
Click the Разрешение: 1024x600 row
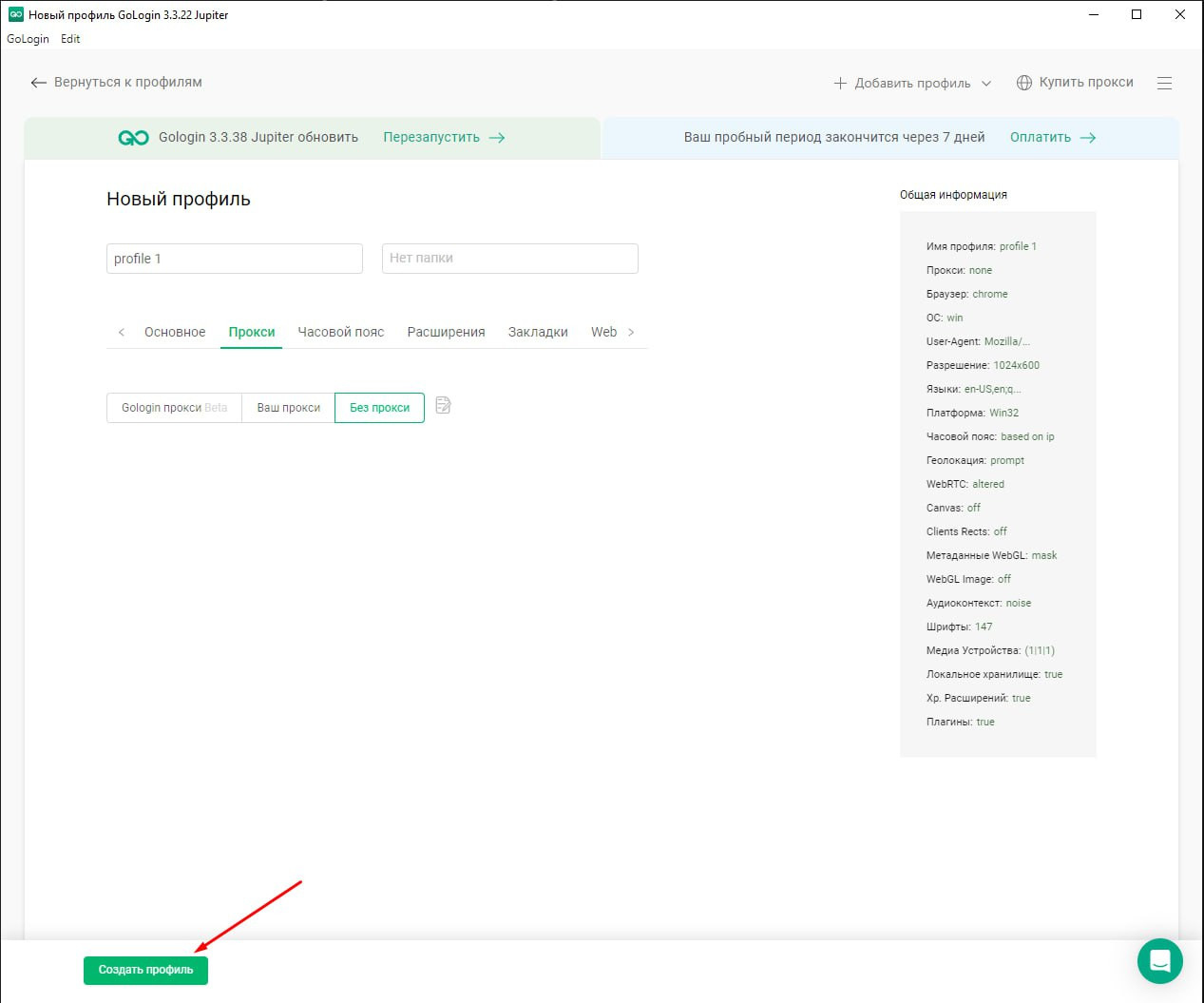[x=983, y=365]
